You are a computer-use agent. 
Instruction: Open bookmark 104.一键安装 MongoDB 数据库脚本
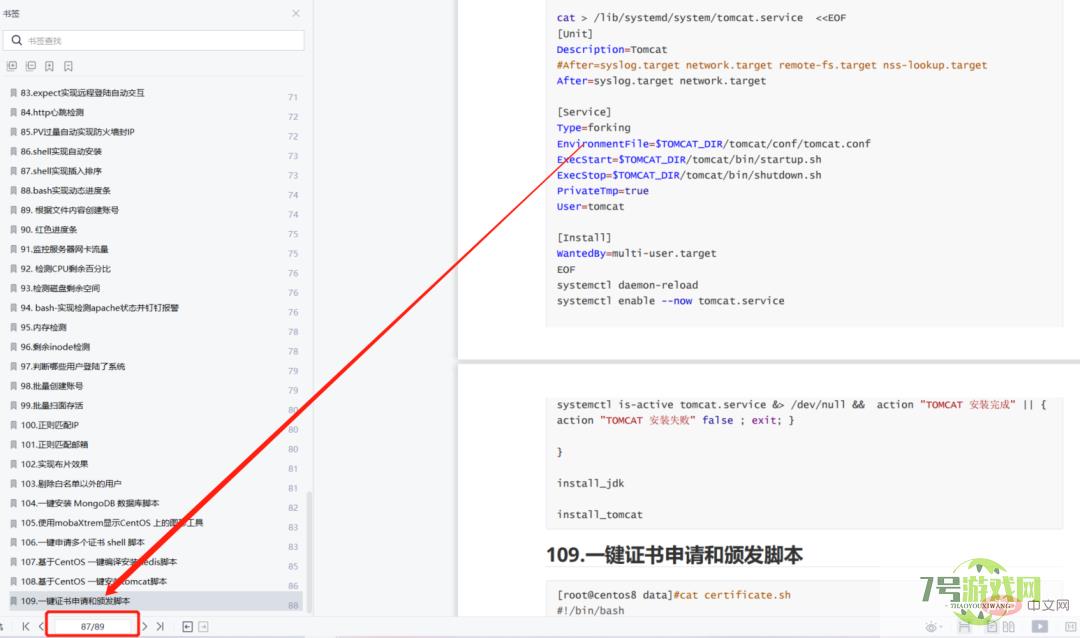(90, 504)
